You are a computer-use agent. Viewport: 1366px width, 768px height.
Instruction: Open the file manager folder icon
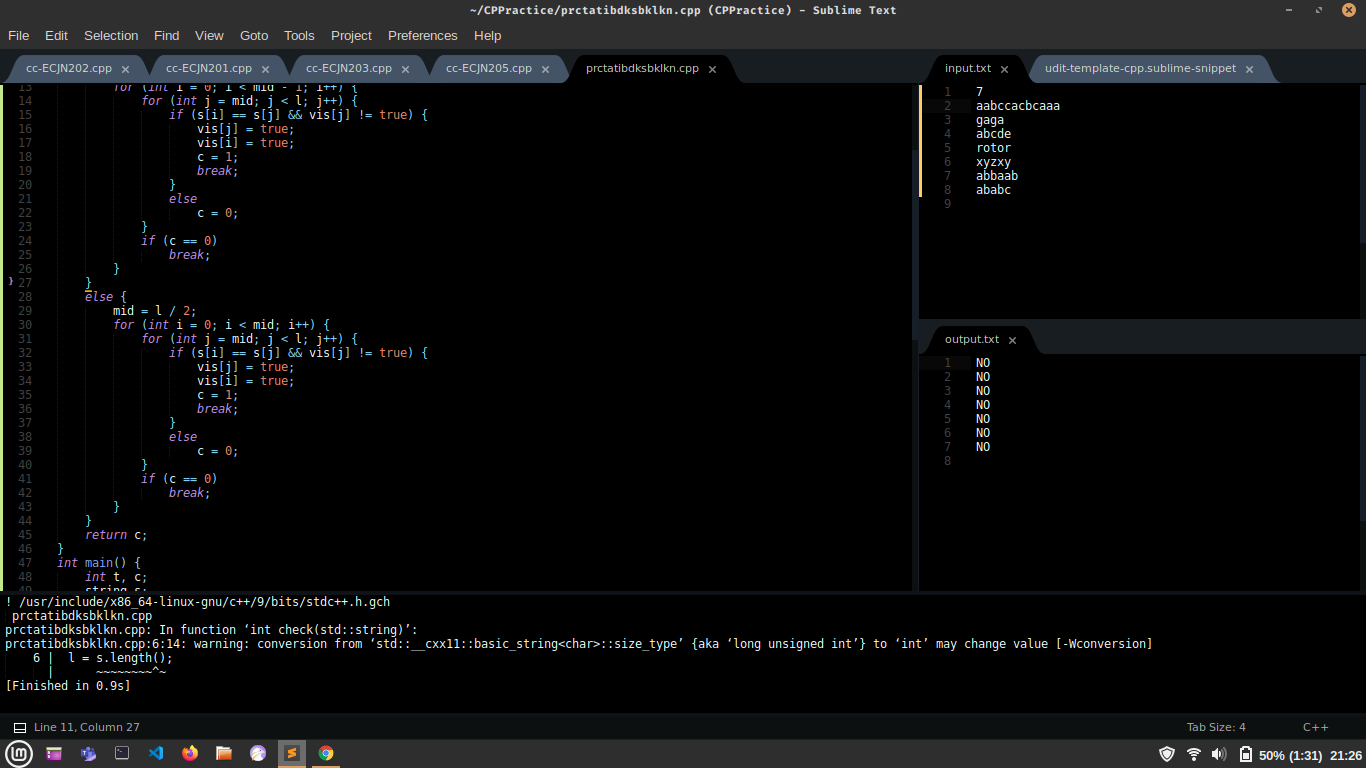coord(224,754)
